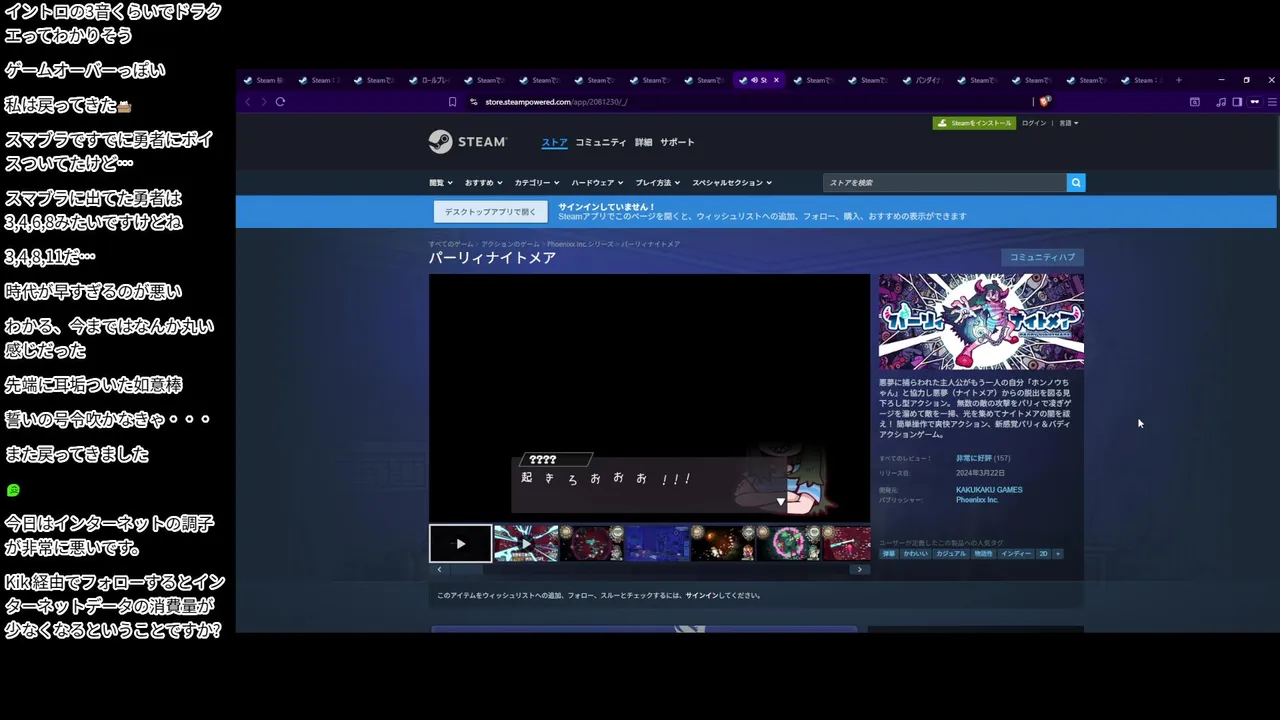Go back with the browser back arrow
This screenshot has width=1280, height=720.
click(x=247, y=102)
